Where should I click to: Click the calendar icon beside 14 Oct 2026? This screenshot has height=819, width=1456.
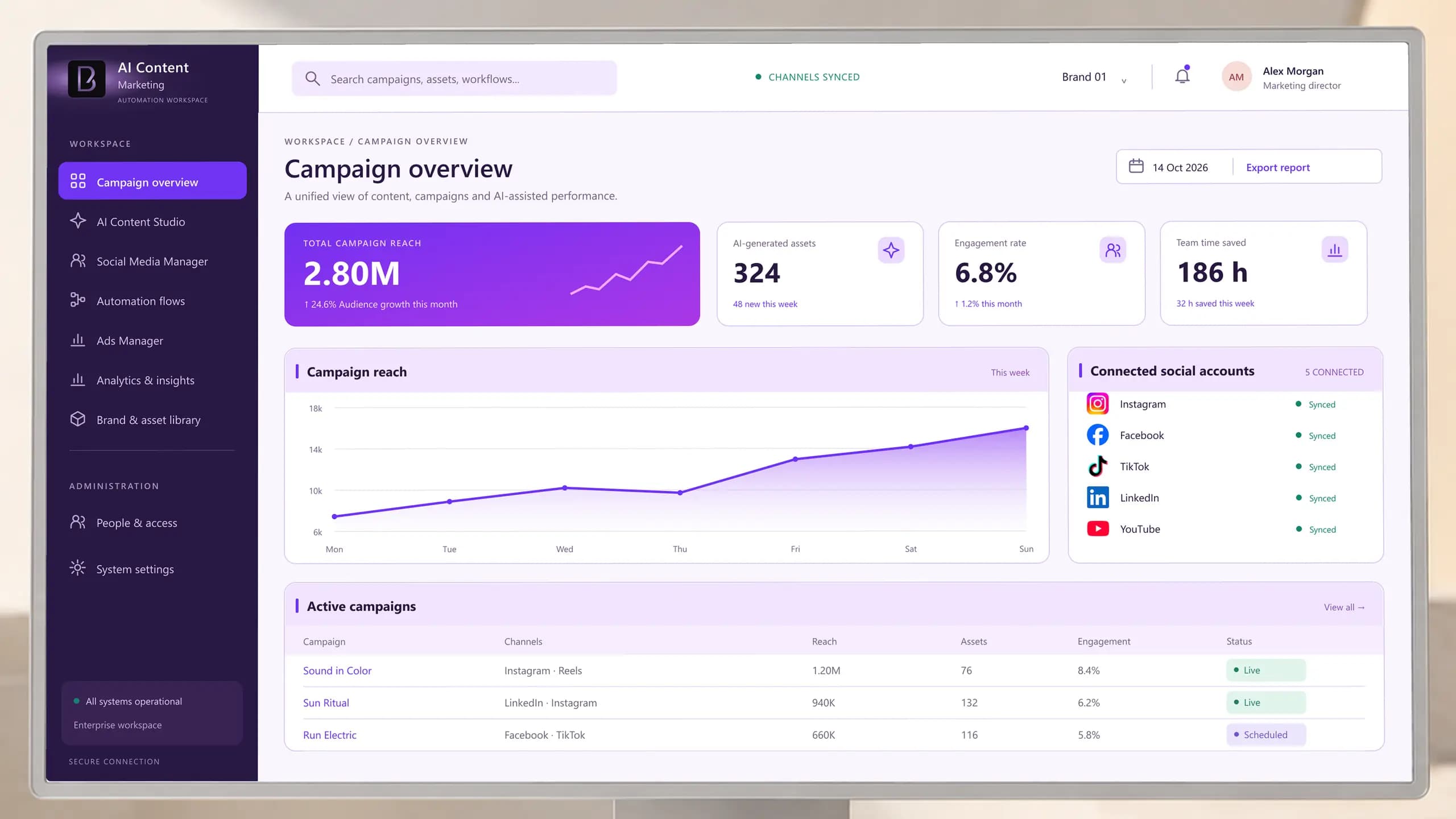tap(1136, 166)
